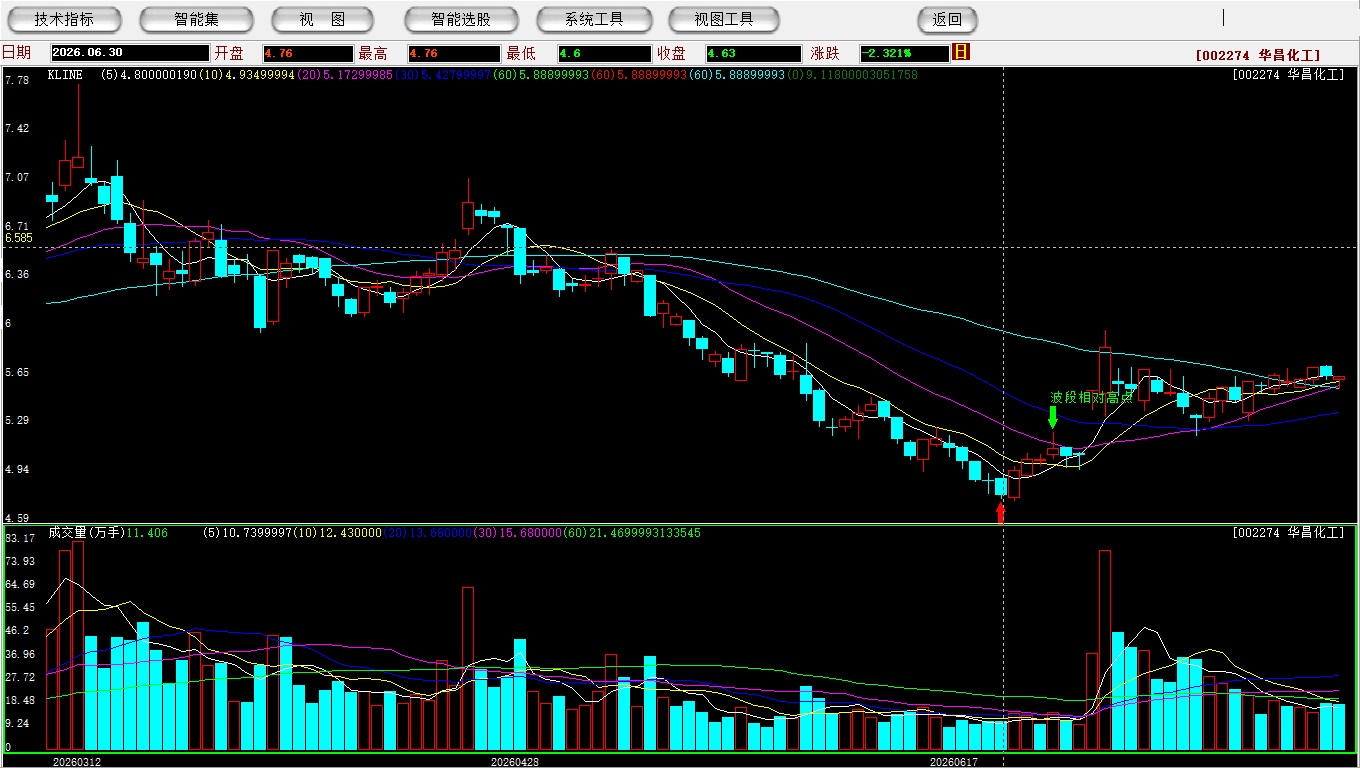This screenshot has height=768, width=1360.
Task: Click the 成交量(万手) volume panel label
Action: pyautogui.click(x=87, y=533)
